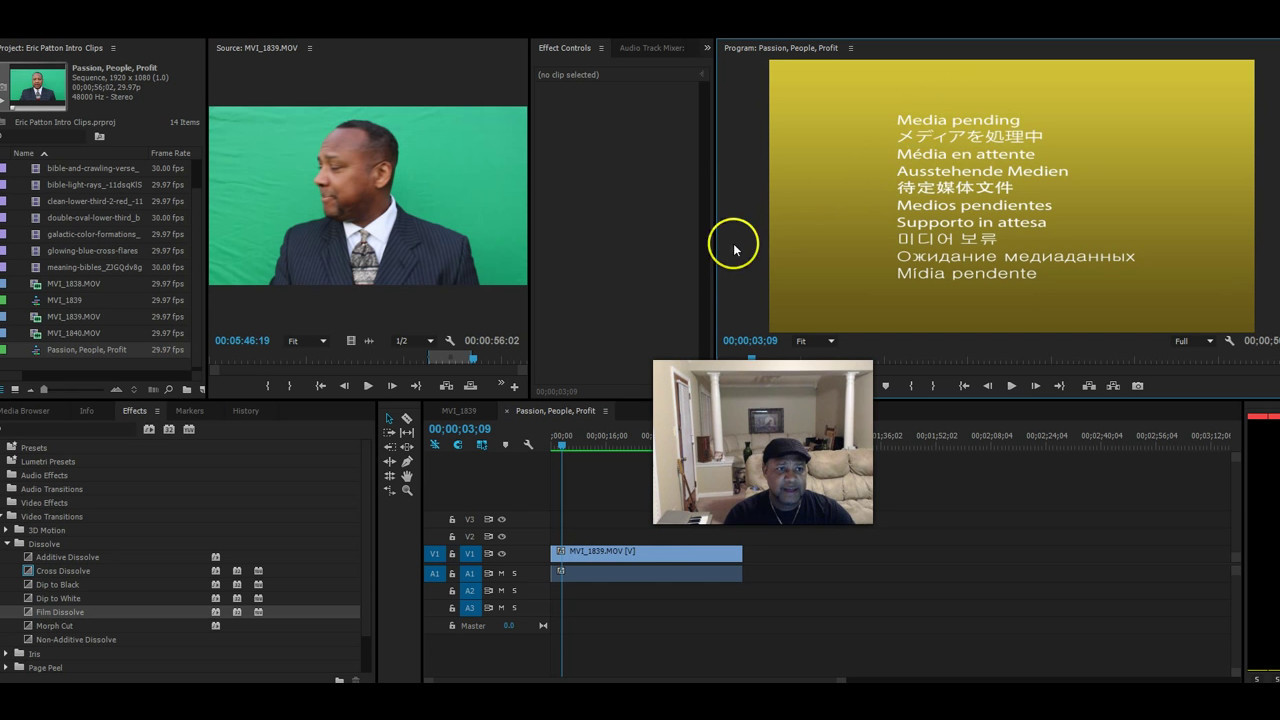The image size is (1280, 720).
Task: Open Program monitor Fit zoom dropdown
Action: [815, 341]
